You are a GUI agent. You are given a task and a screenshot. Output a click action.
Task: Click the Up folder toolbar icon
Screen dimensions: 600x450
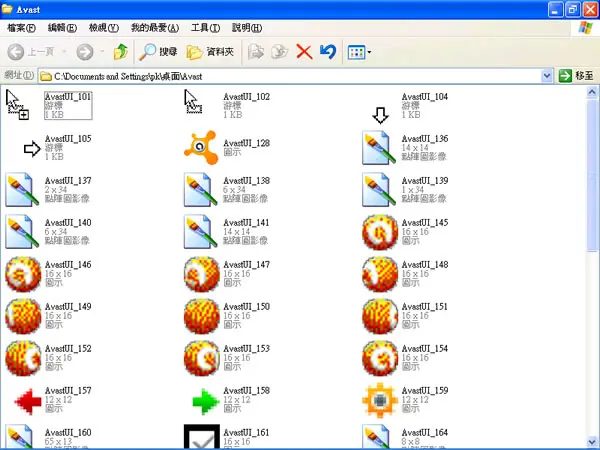point(121,52)
